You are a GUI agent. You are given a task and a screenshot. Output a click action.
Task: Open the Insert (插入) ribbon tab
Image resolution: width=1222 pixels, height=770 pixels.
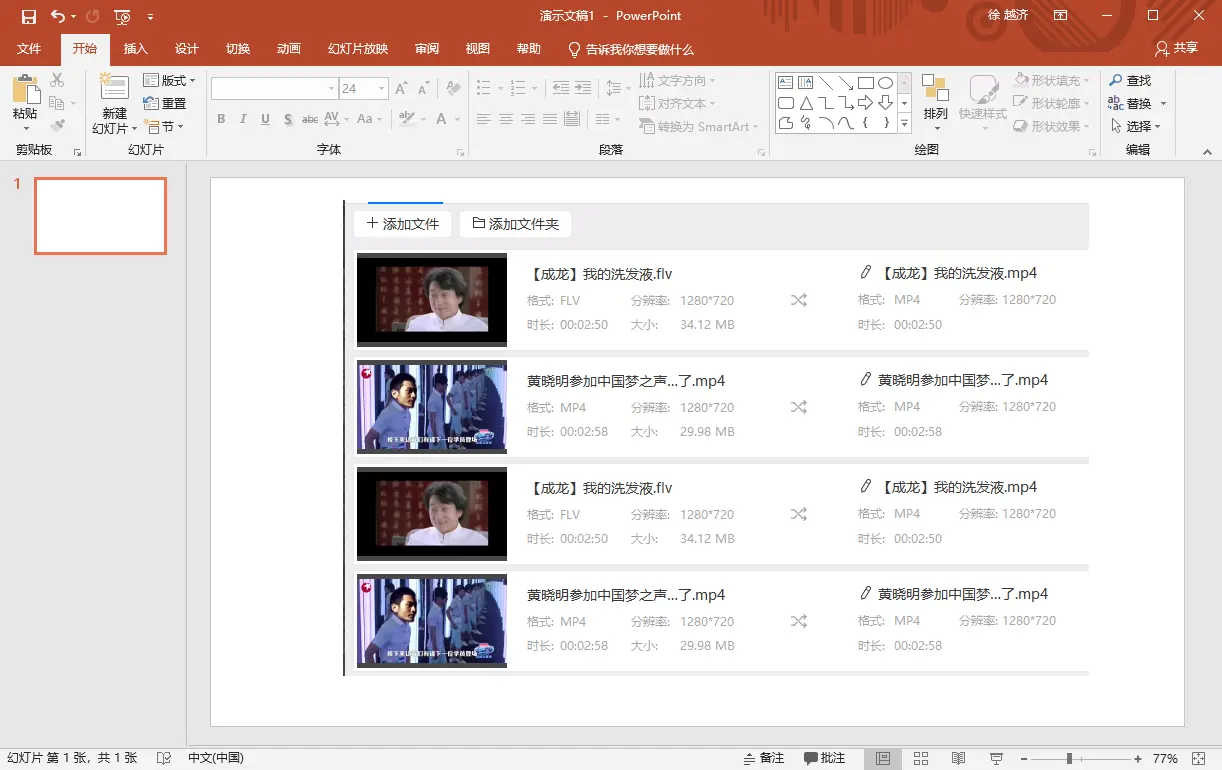tap(135, 49)
